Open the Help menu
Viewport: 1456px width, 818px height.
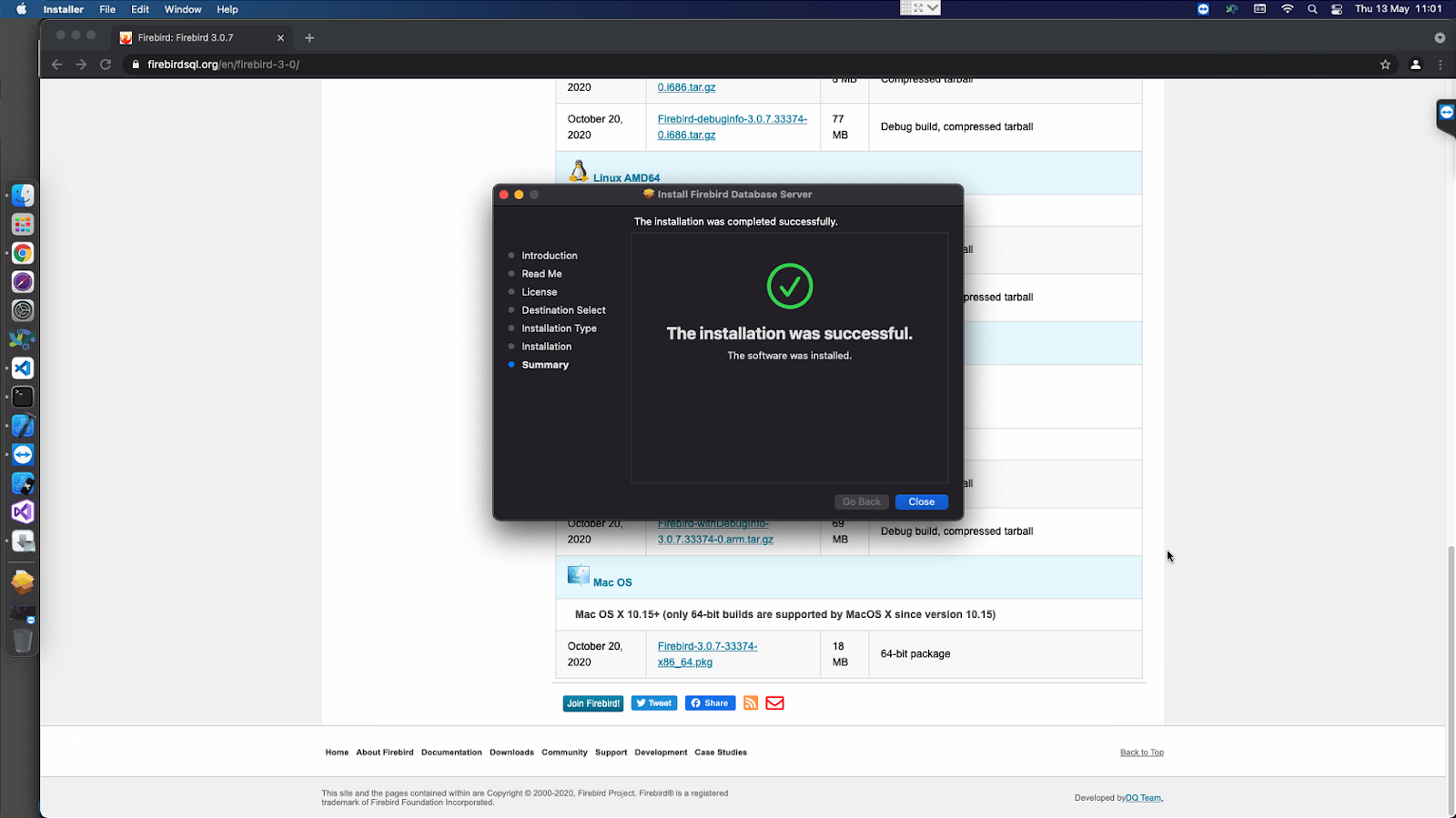[x=227, y=9]
